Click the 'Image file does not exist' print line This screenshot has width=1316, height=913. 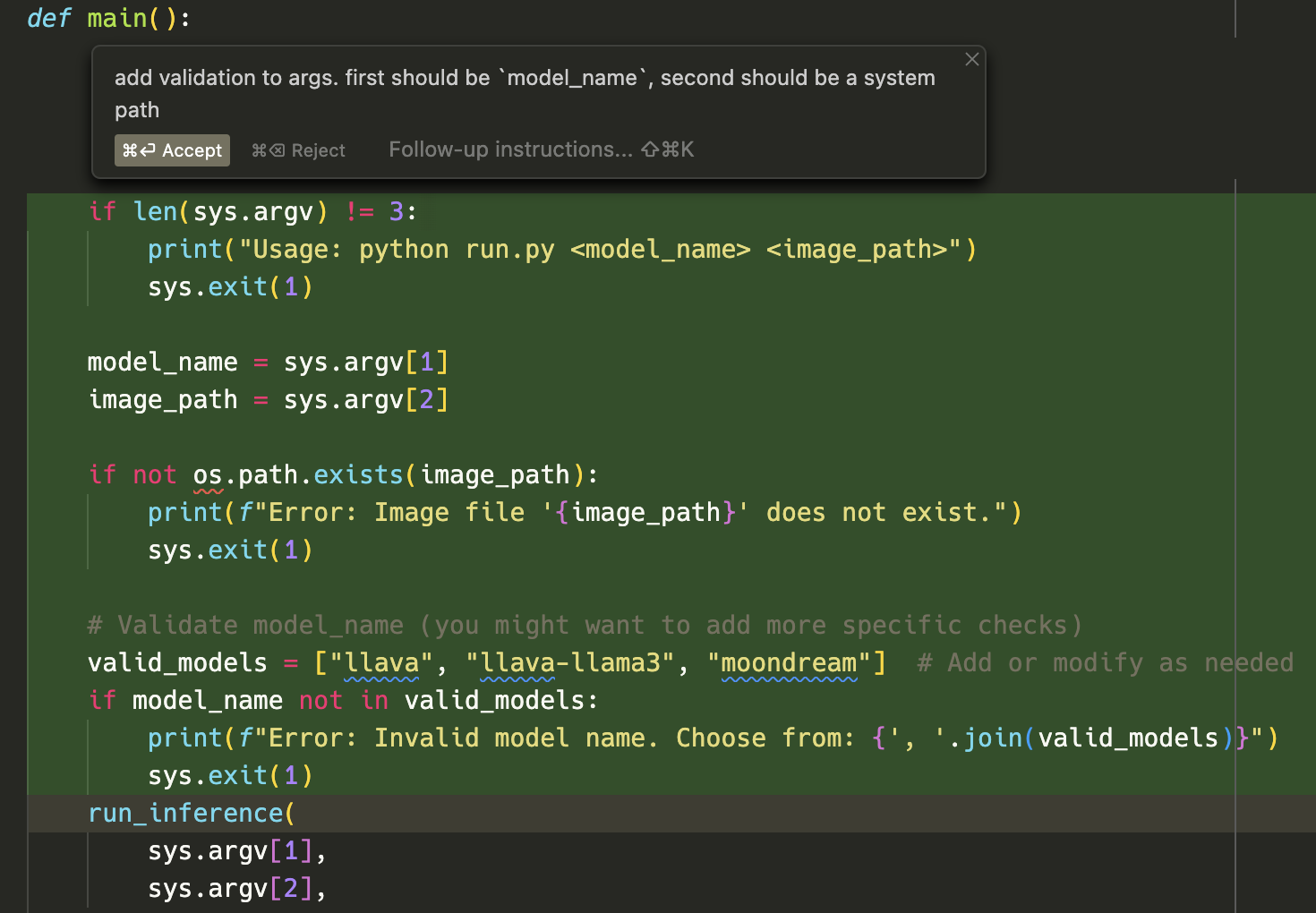point(585,513)
